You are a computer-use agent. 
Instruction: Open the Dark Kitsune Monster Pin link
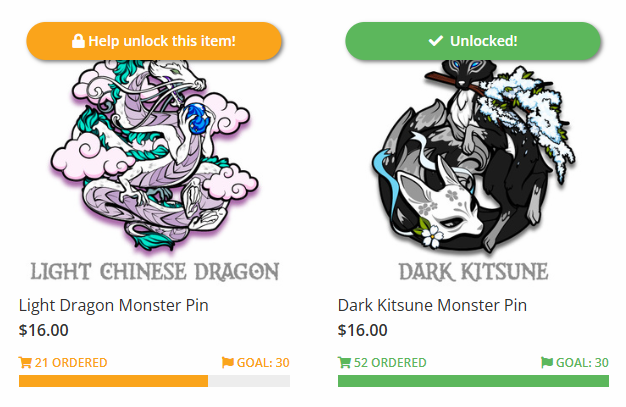pyautogui.click(x=432, y=305)
